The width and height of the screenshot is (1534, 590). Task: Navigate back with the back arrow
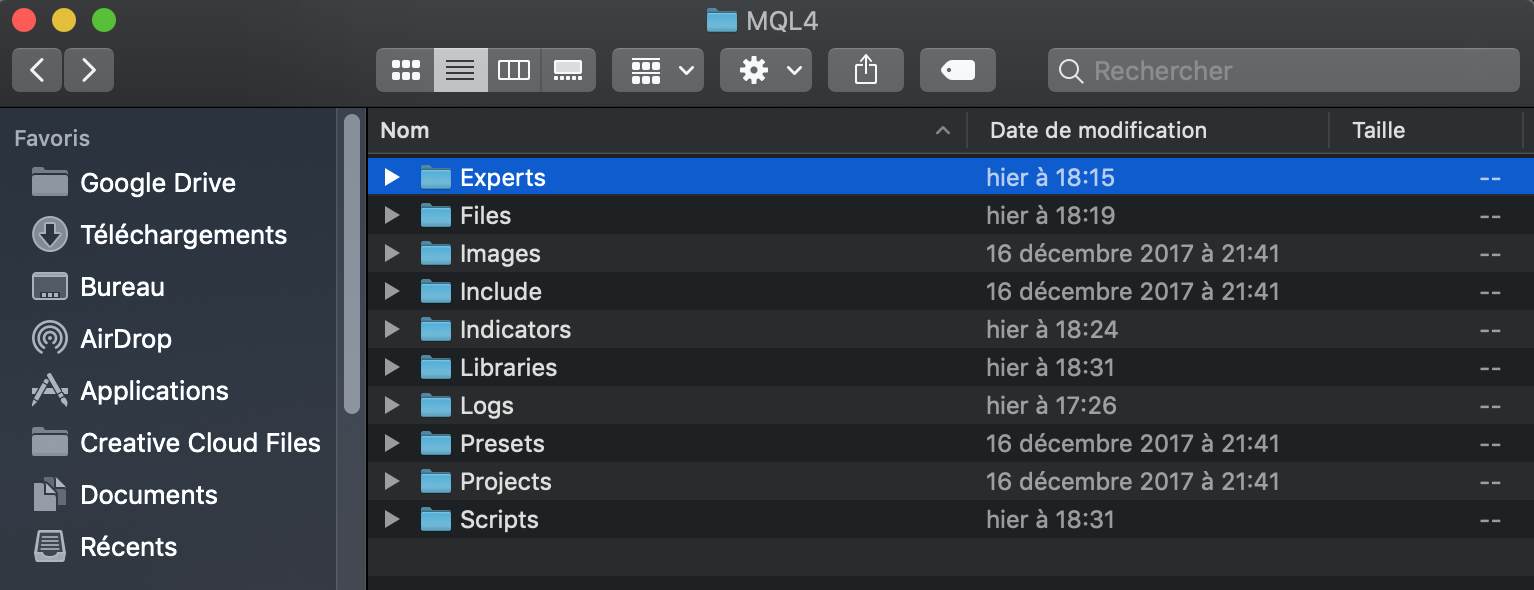[36, 70]
